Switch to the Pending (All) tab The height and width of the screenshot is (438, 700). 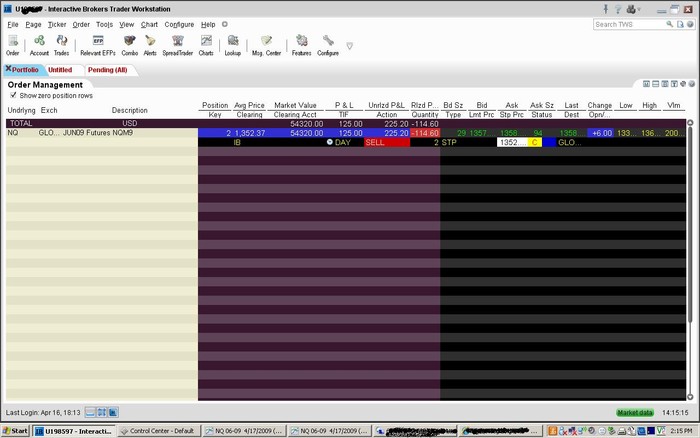[x=107, y=70]
